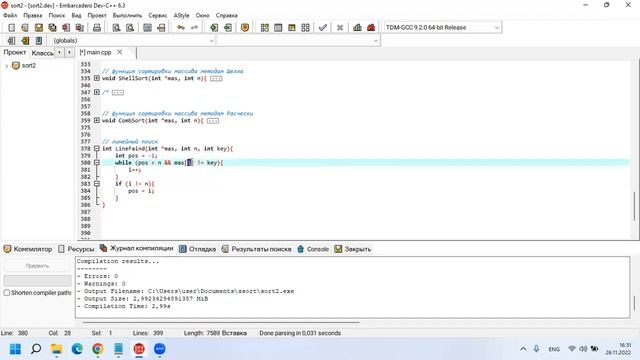Click the Insert snippet icon on second toolbar
This screenshot has width=640, height=360.
(x=11, y=40)
